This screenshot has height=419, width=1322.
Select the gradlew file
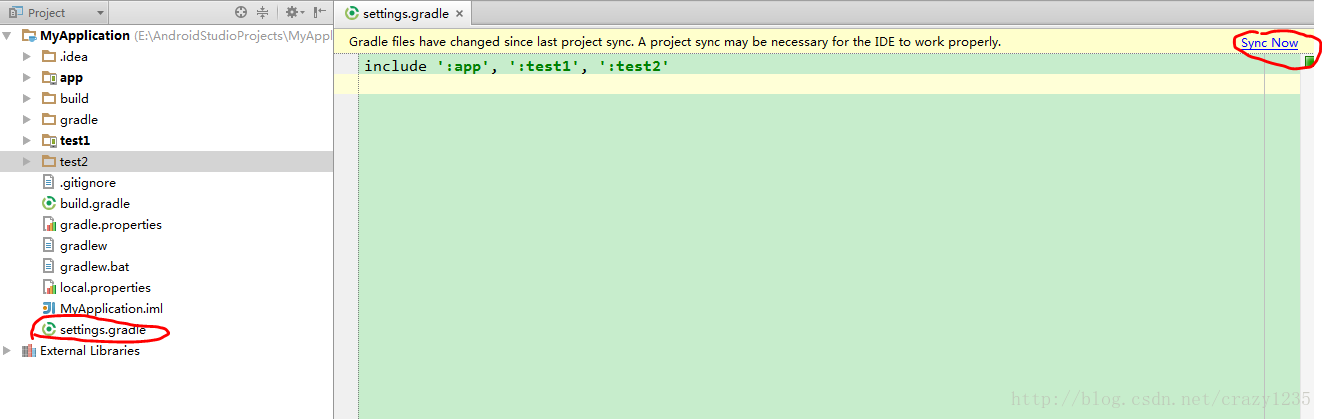[83, 245]
